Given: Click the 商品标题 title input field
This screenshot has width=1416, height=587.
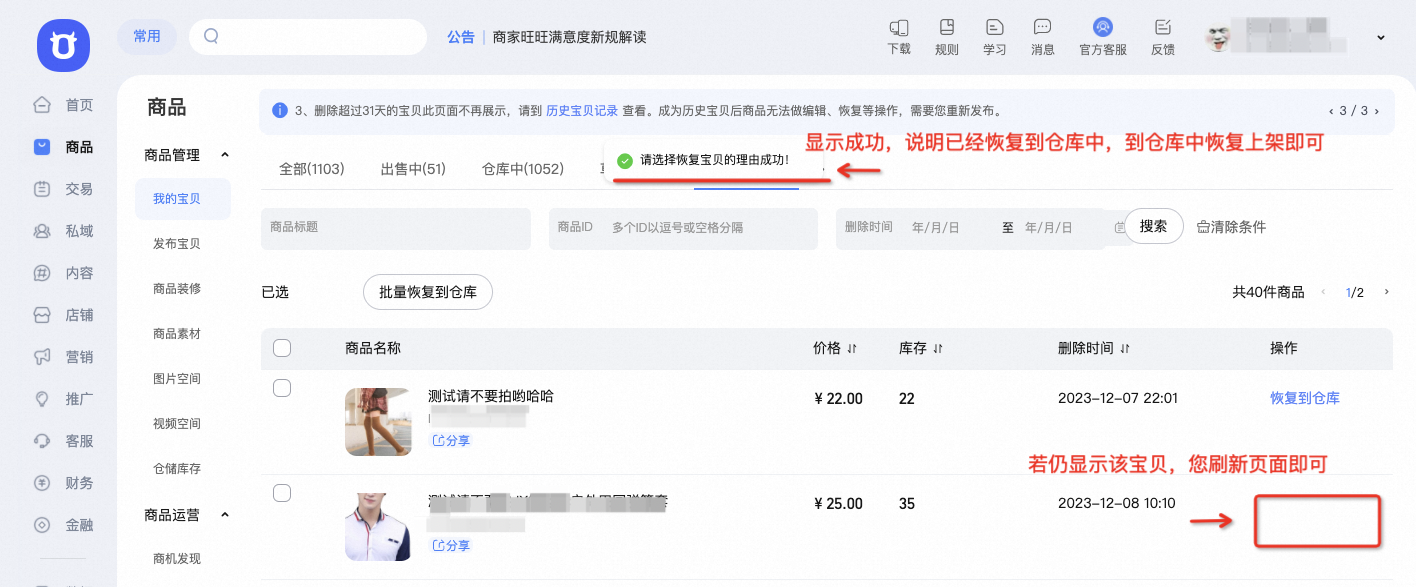Looking at the screenshot, I should [x=395, y=228].
